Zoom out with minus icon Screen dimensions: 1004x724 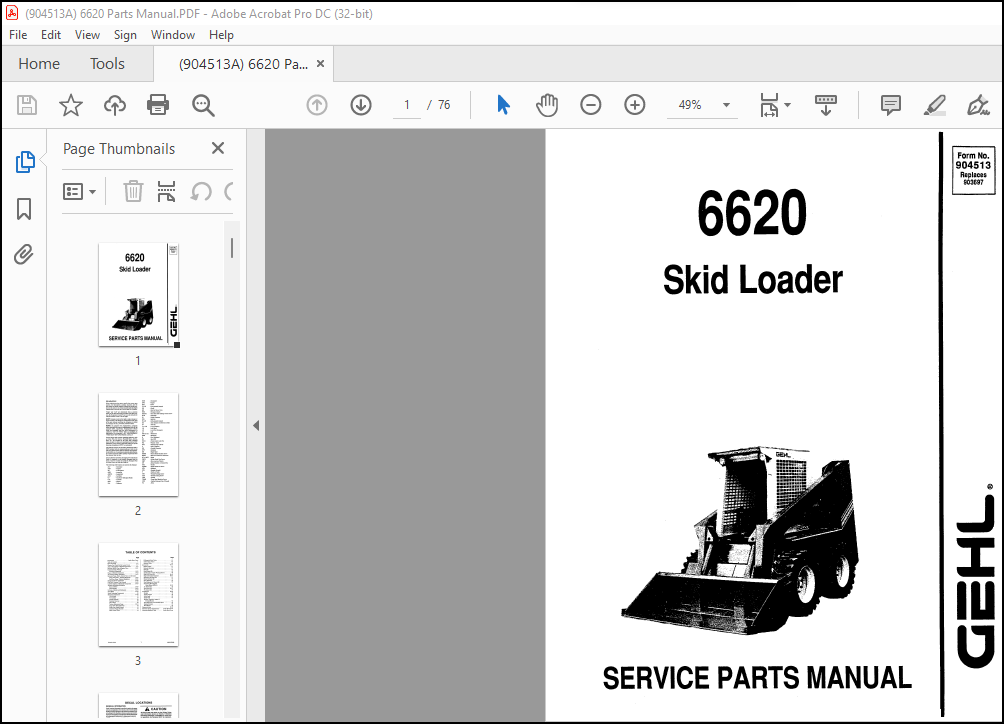coord(590,105)
